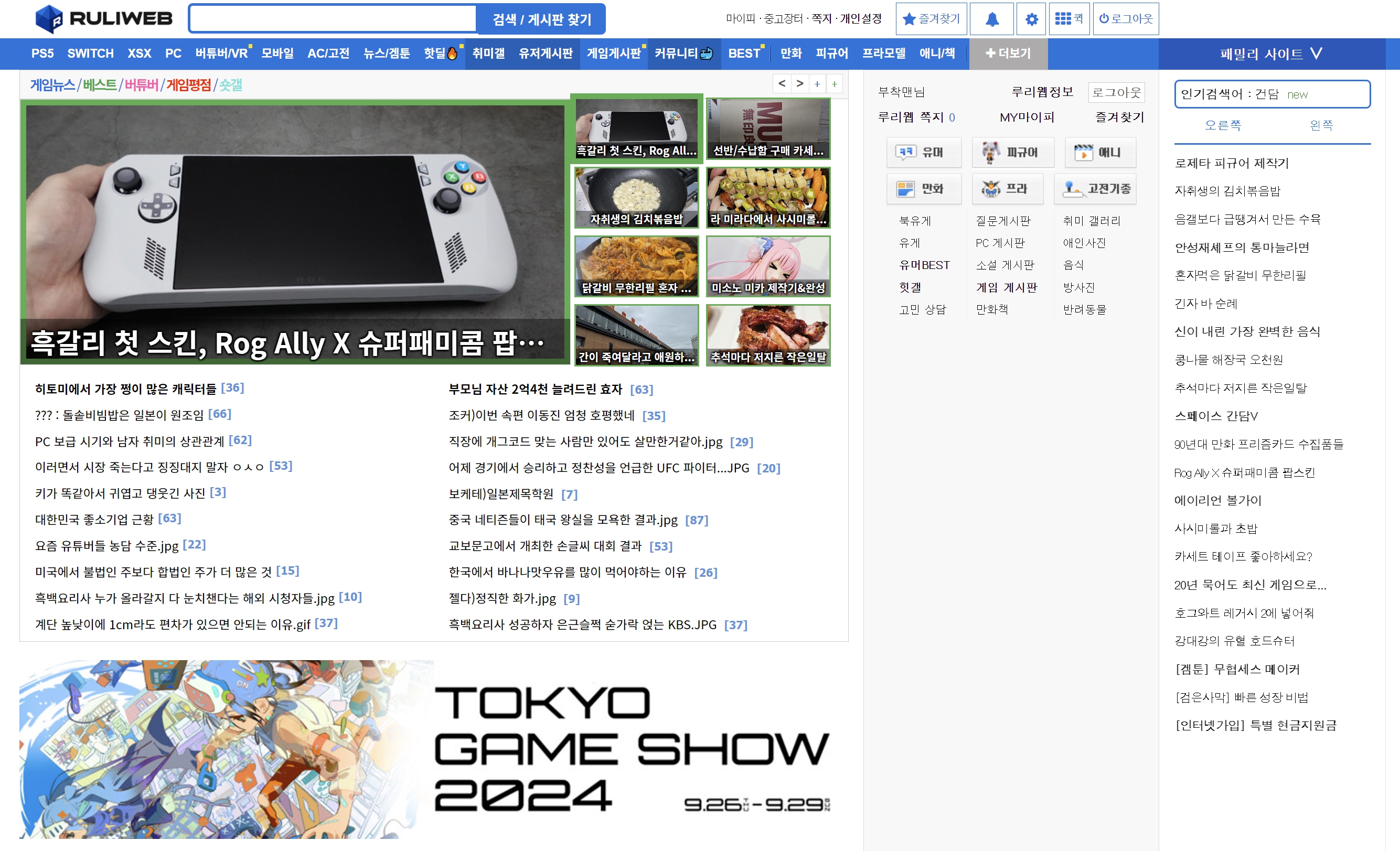Click the 검색 / 게시판 찾기 button
This screenshot has height=851, width=1400.
pos(541,19)
